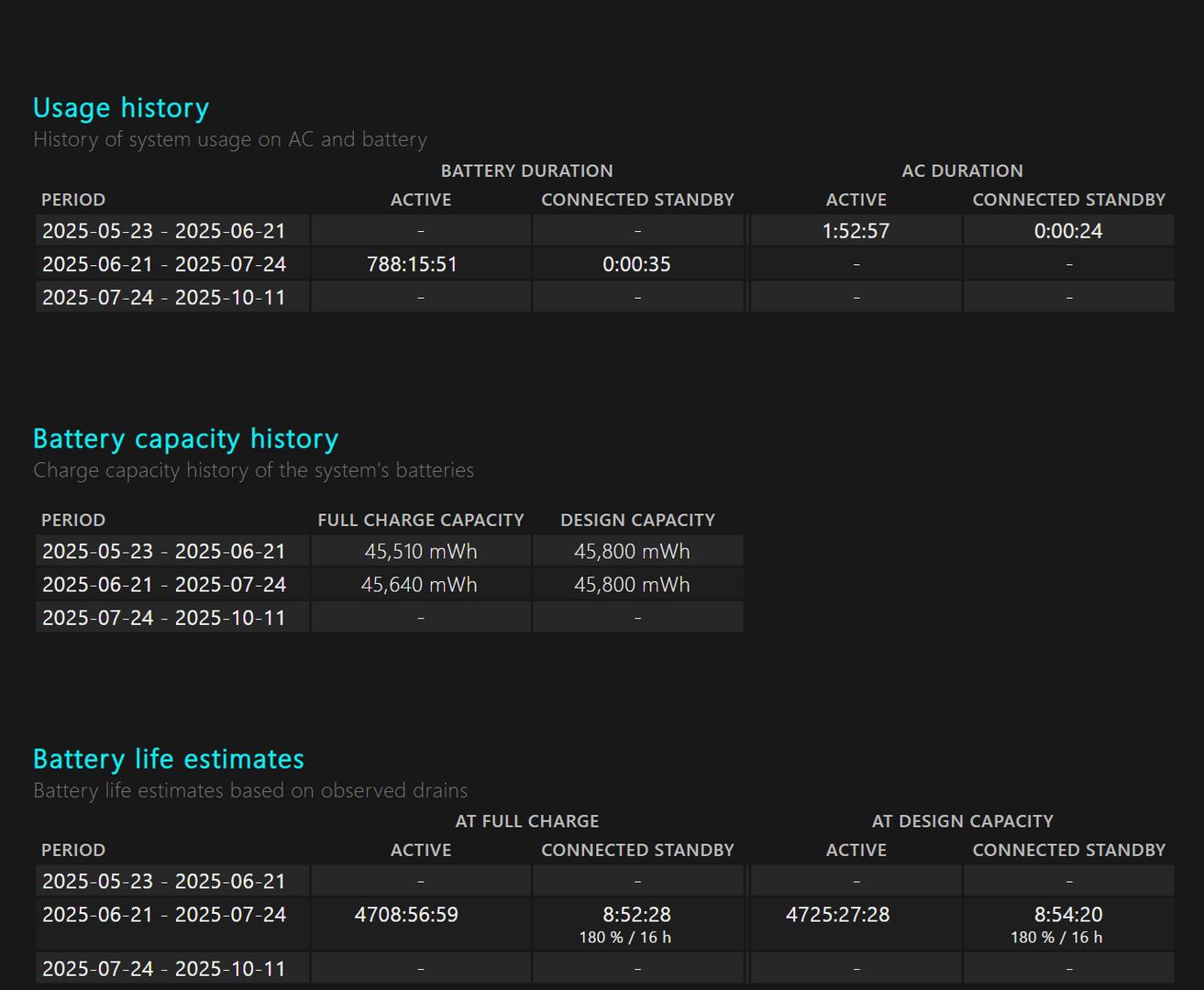Click the Battery life estimates heading
This screenshot has width=1204, height=990.
tap(168, 760)
